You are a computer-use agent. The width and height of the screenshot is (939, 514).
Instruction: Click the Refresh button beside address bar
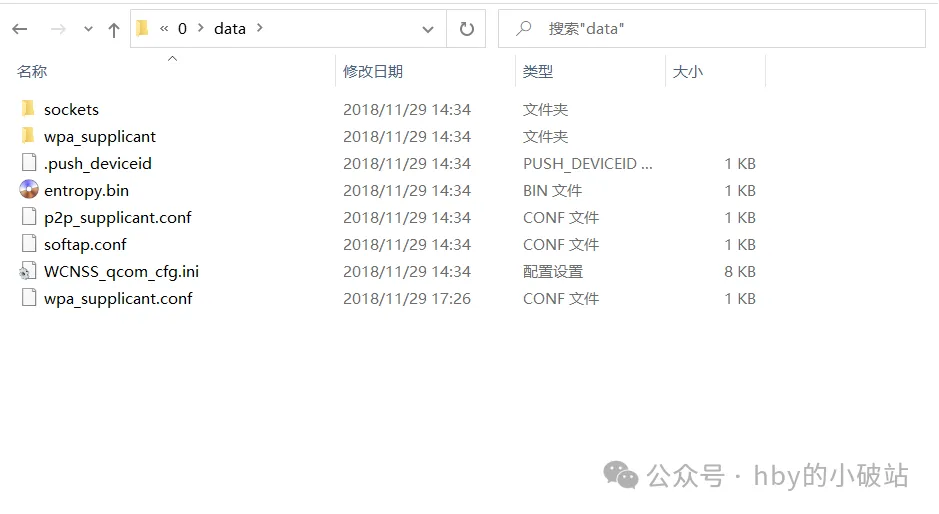(466, 29)
